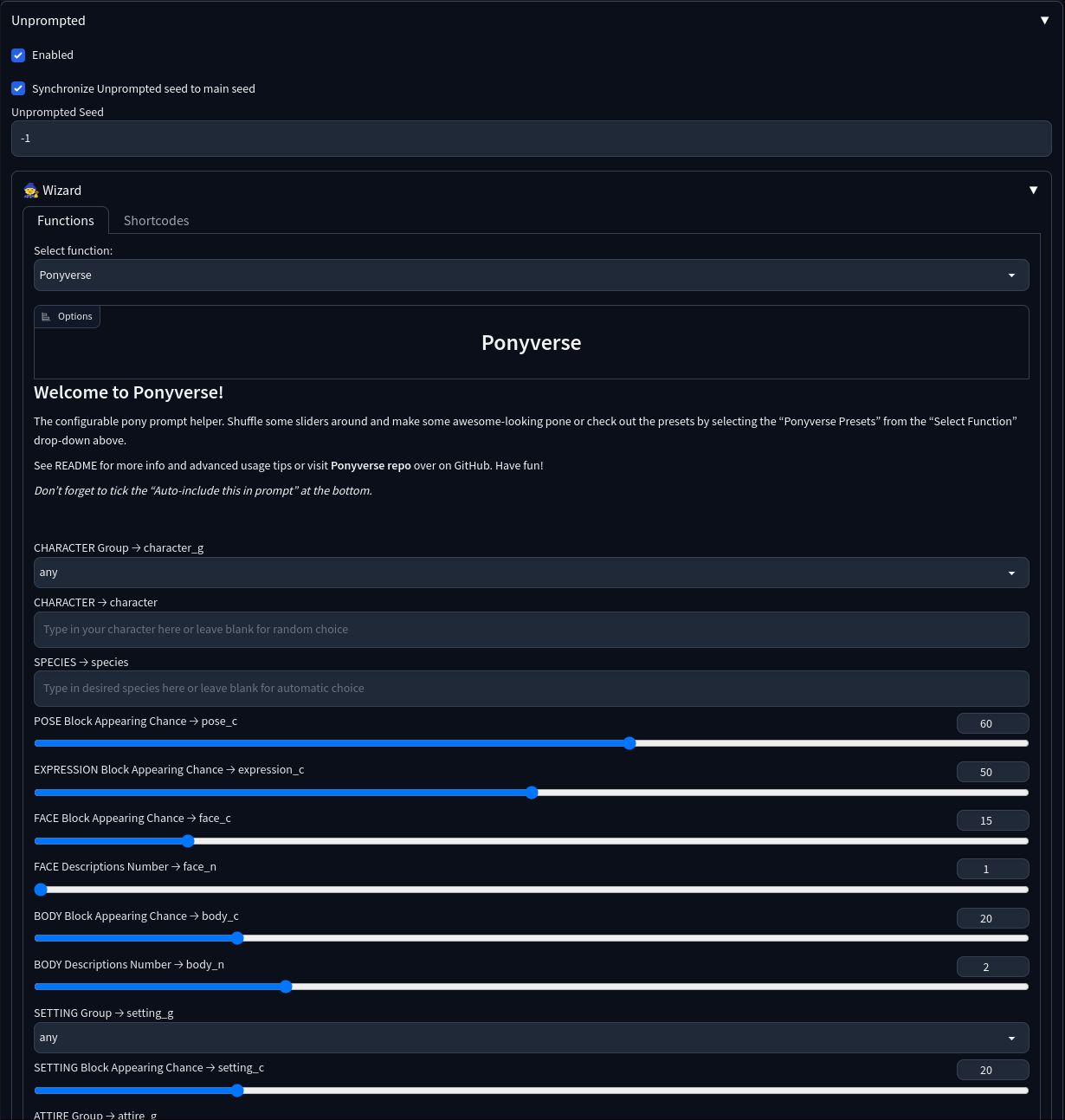Click the expression_c value box showing 50
Viewport: 1065px width, 1120px height.
pyautogui.click(x=993, y=772)
